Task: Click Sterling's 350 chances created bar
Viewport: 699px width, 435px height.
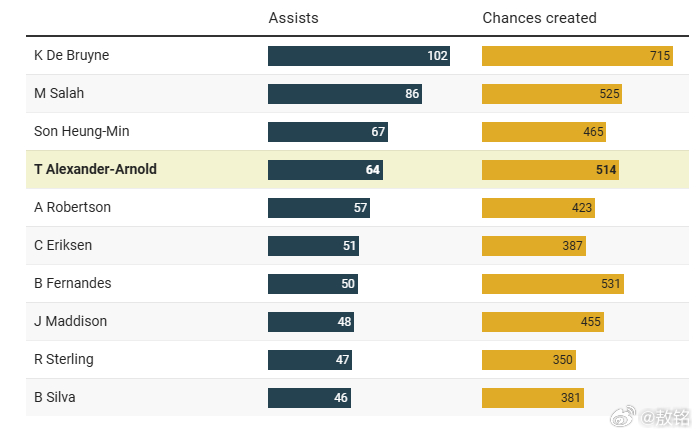Action: tap(529, 360)
